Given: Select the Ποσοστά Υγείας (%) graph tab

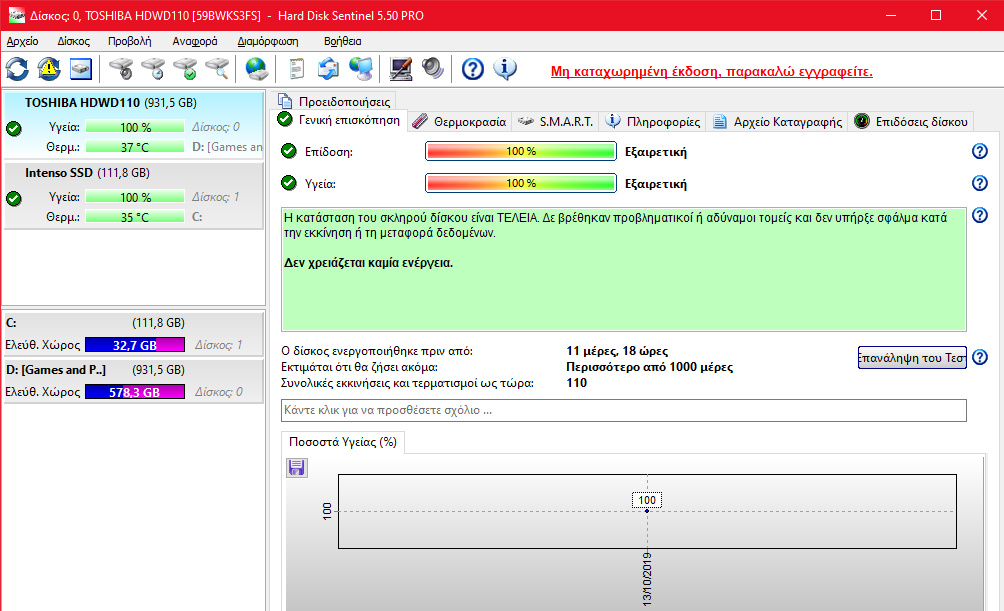Looking at the screenshot, I should [x=343, y=442].
